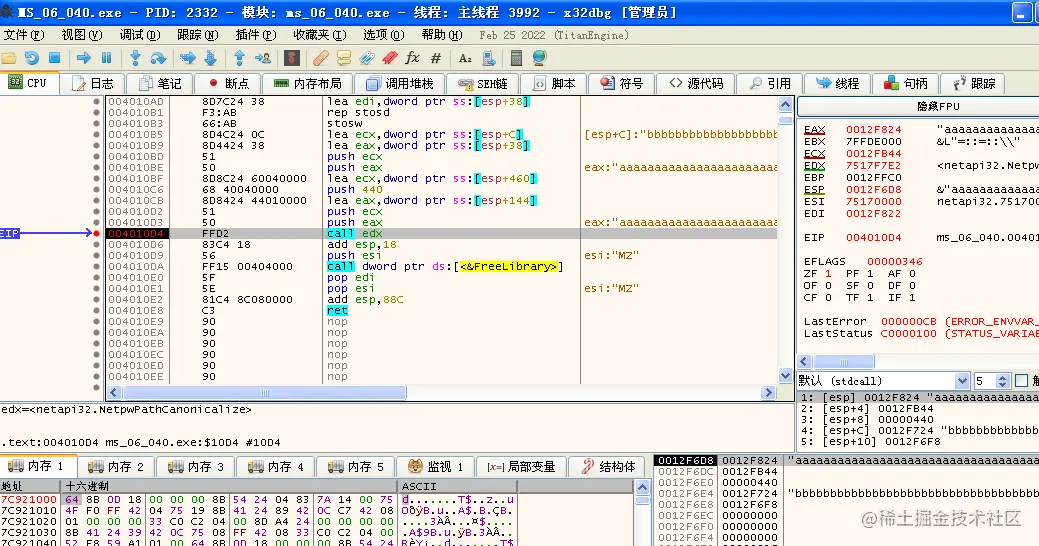Click the Open file folder toolbar icon
Screen dimensions: 1039x546
click(x=9, y=58)
